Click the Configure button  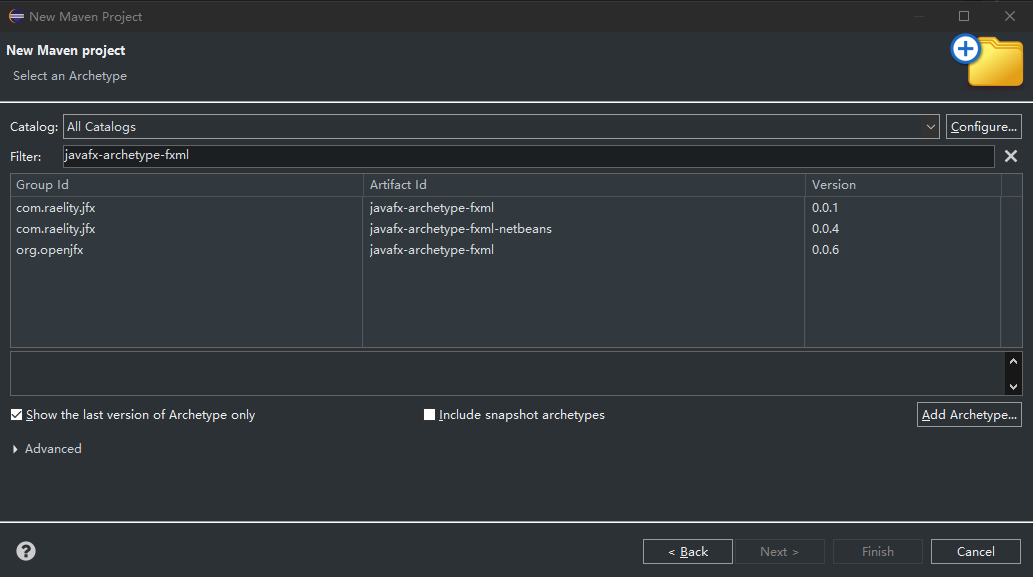pos(984,126)
